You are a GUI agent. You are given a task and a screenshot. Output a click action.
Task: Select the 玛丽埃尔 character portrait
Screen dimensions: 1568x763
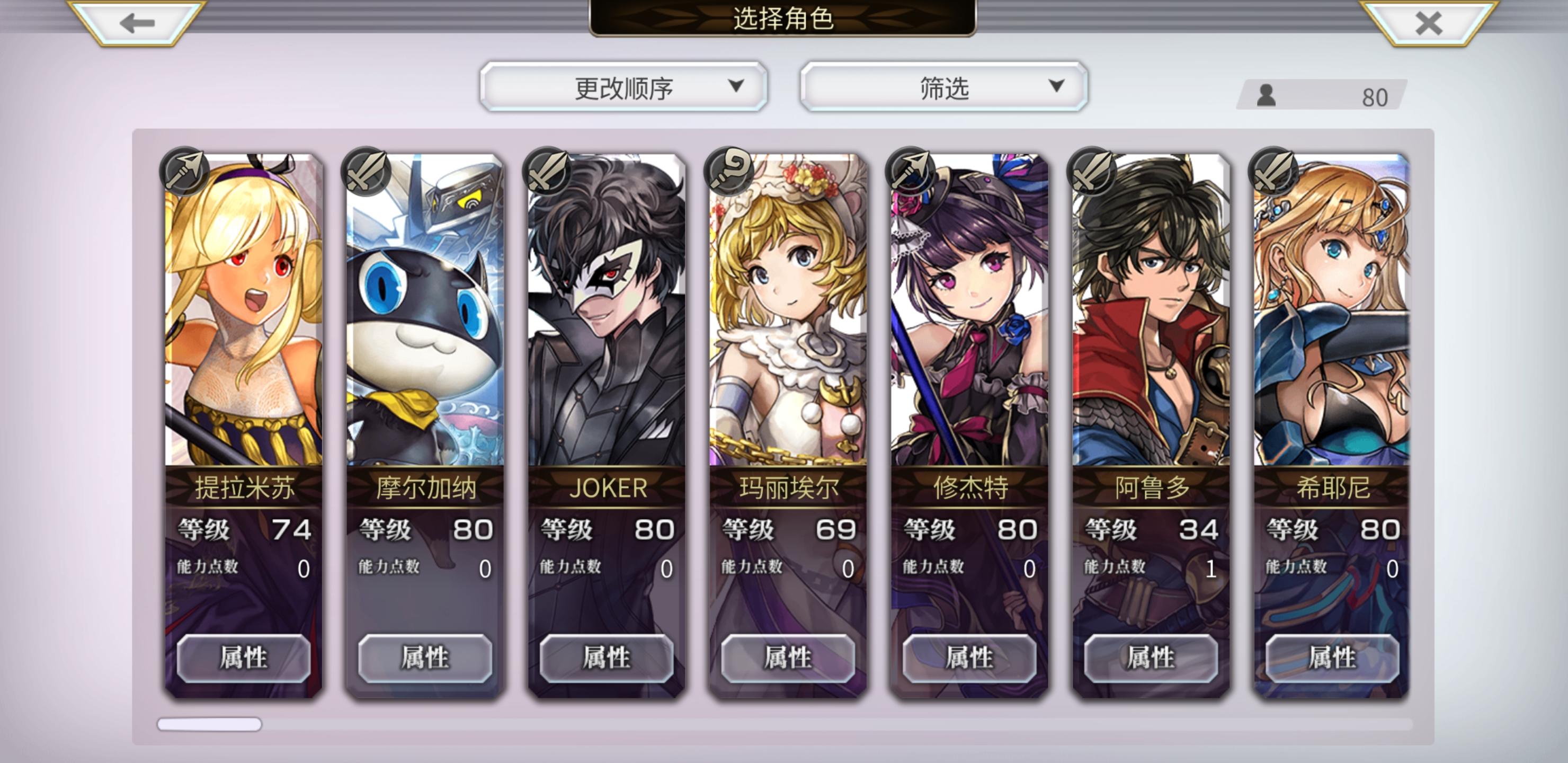point(788,310)
